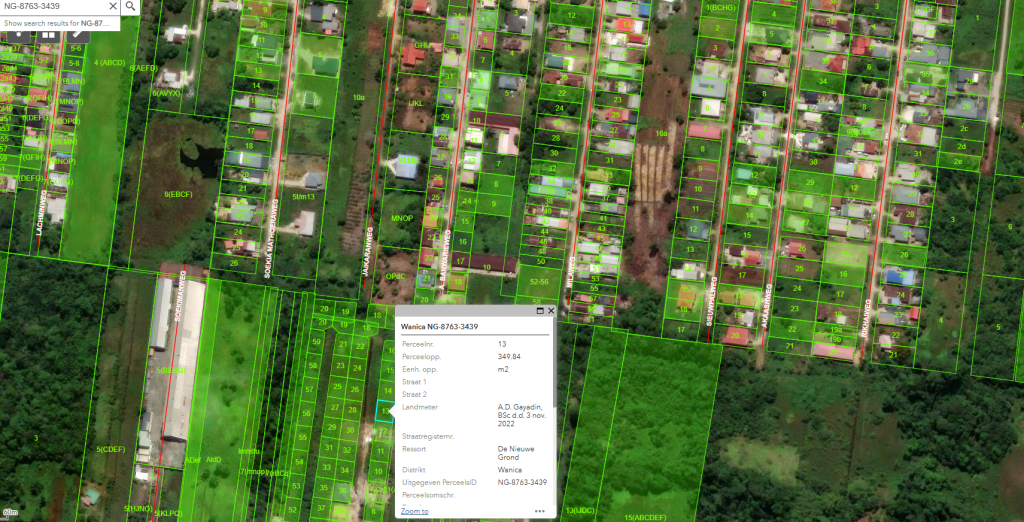Maximize the Wanica parcel info popup
1024x522 pixels.
[540, 311]
